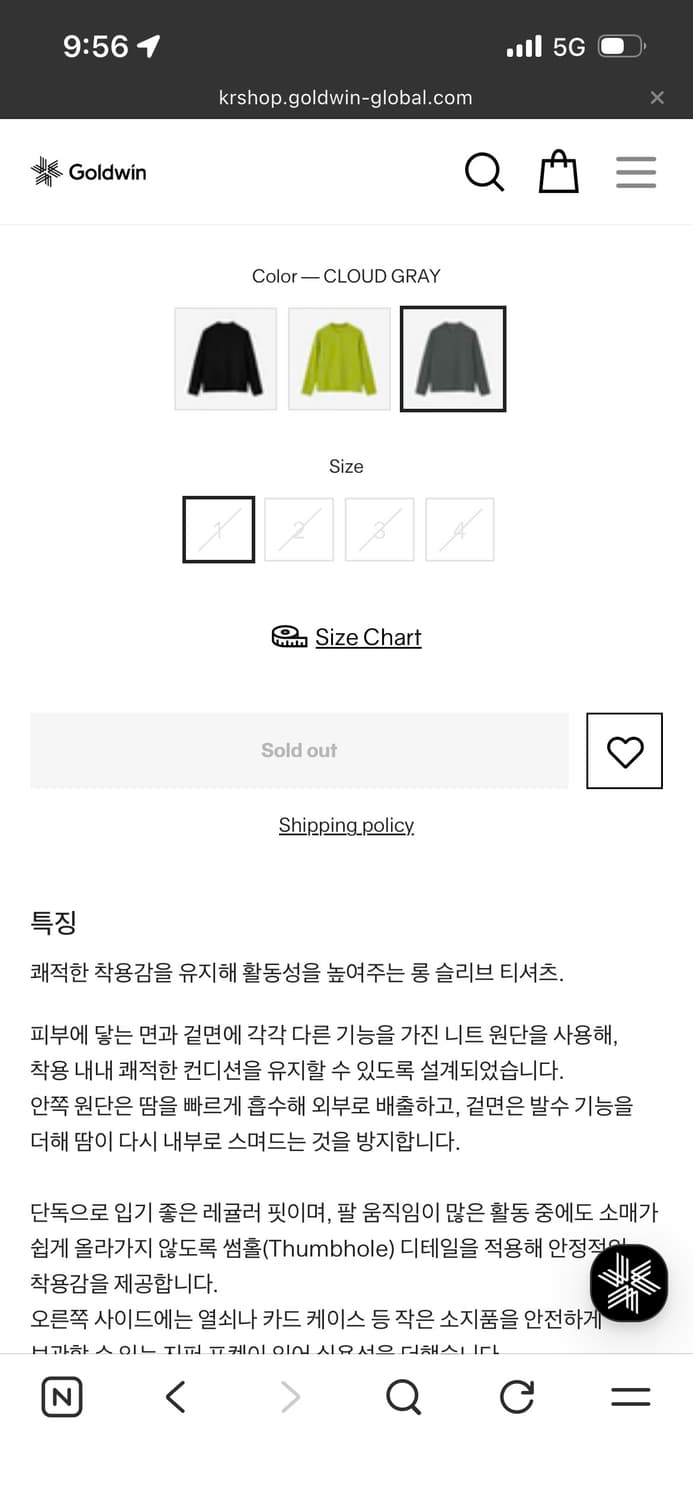View the Shipping policy

346,825
